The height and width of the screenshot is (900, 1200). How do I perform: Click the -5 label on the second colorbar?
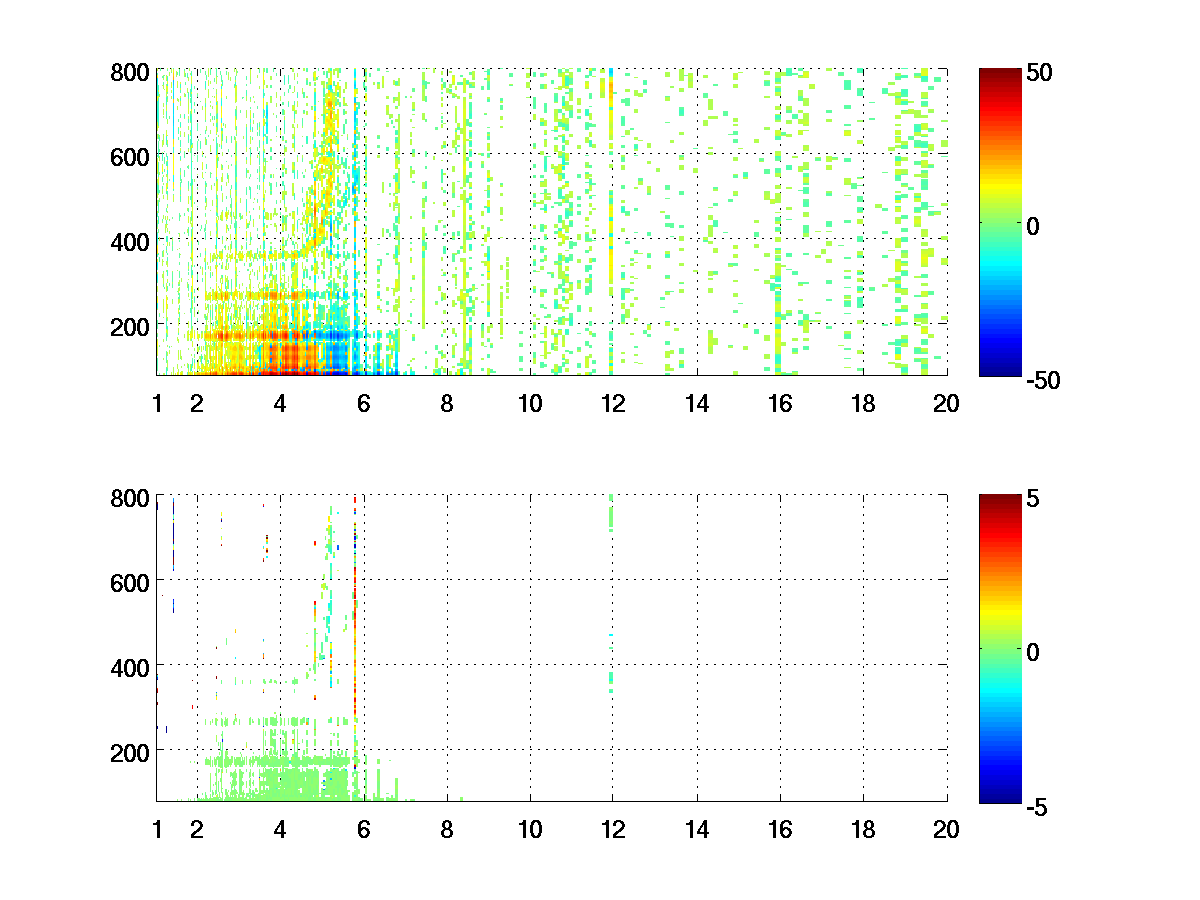coord(1036,805)
